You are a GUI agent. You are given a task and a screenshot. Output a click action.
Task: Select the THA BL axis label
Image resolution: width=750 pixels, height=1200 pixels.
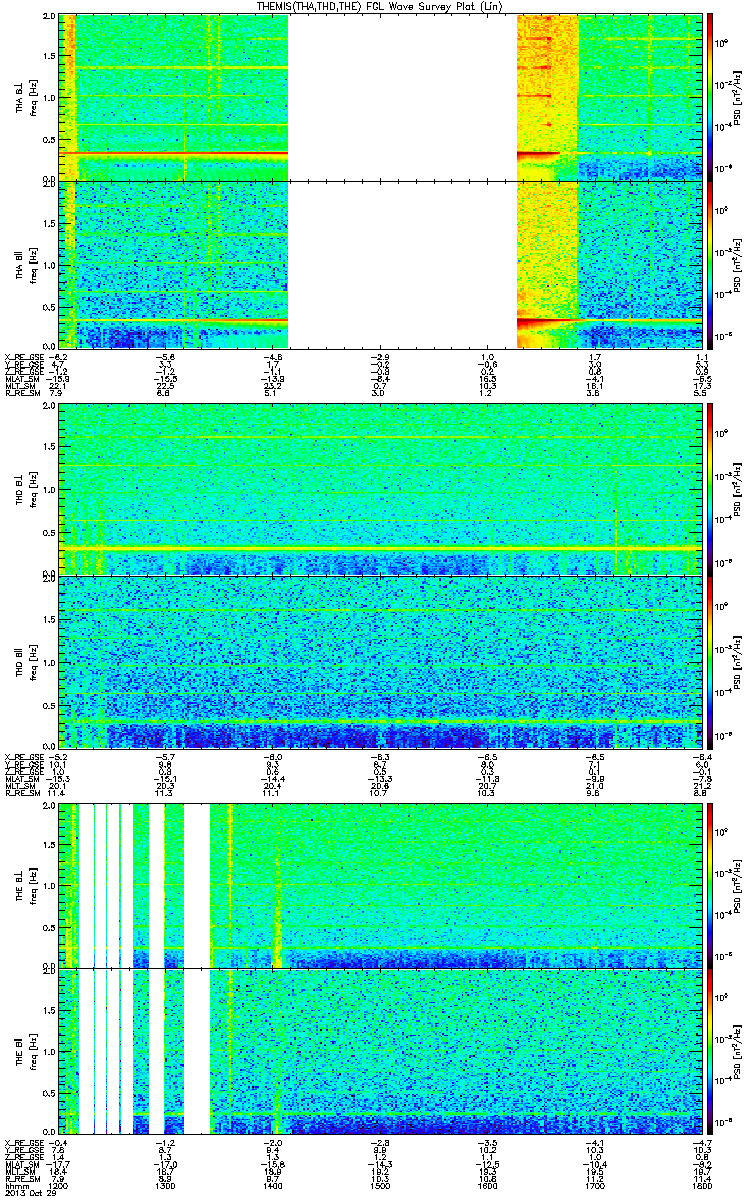(x=21, y=98)
